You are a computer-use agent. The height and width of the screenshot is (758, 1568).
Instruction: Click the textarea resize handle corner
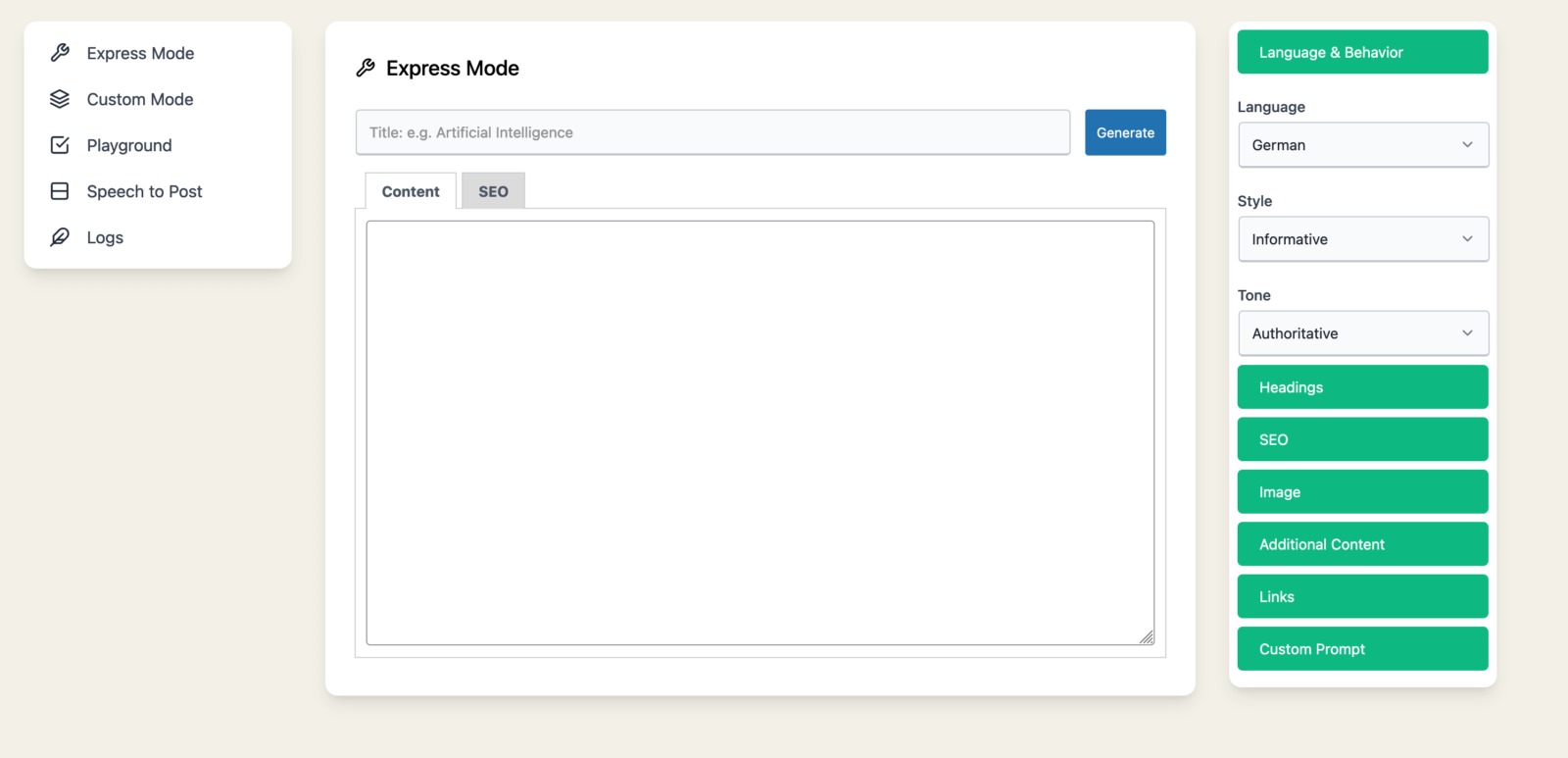[x=1147, y=637]
